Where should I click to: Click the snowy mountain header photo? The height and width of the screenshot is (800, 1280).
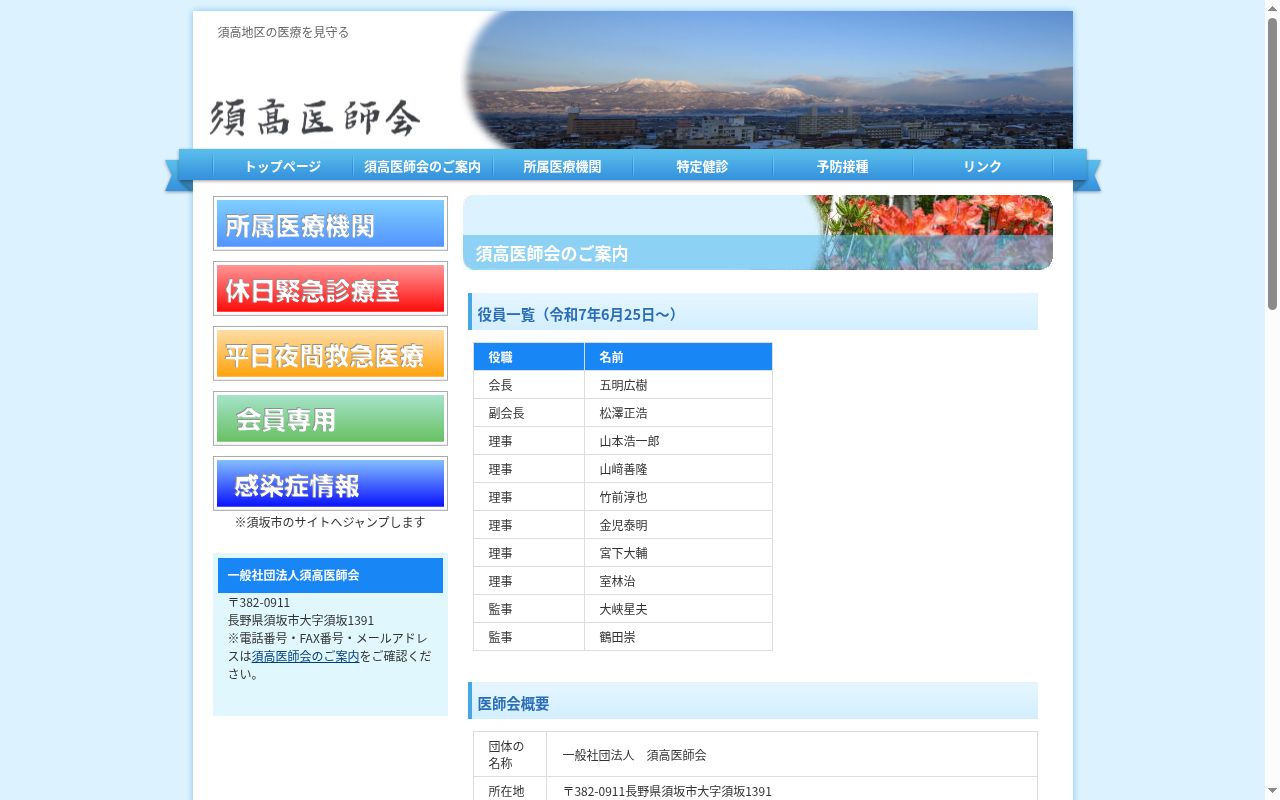(x=768, y=80)
